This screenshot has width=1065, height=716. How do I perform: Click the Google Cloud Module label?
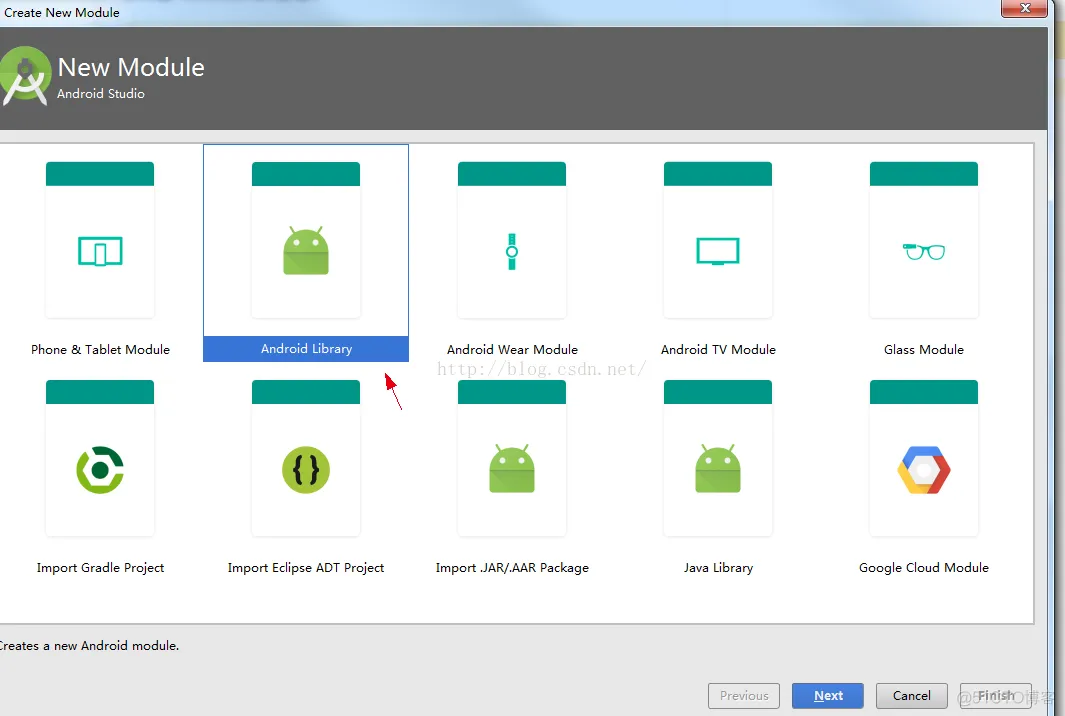pyautogui.click(x=924, y=568)
